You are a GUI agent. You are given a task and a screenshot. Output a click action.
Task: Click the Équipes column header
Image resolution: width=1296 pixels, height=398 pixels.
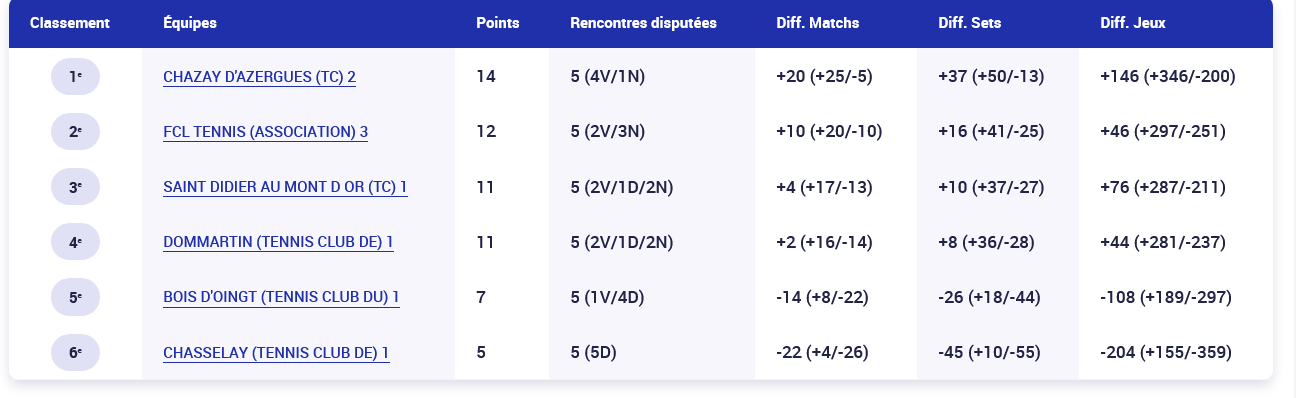pyautogui.click(x=190, y=22)
